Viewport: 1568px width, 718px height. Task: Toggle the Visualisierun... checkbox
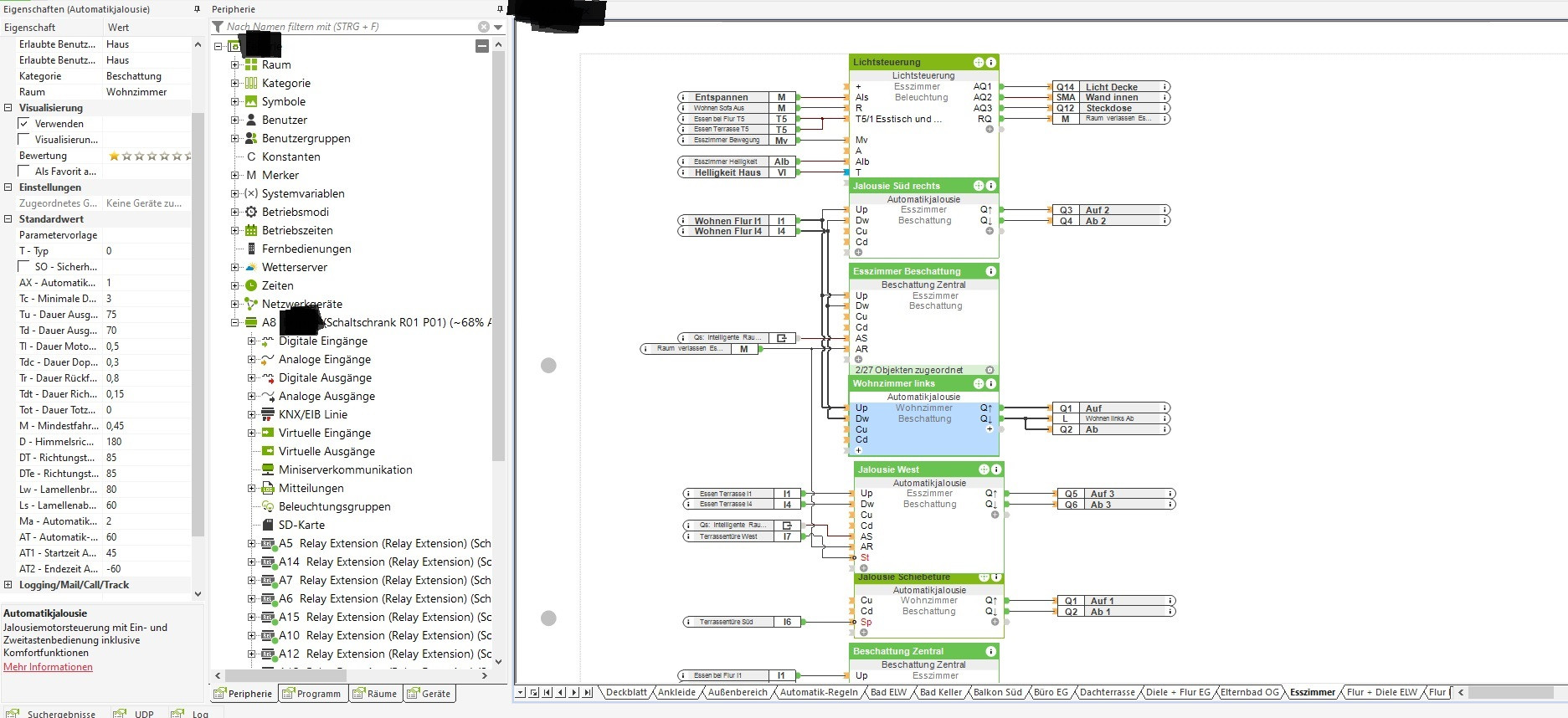(x=24, y=140)
